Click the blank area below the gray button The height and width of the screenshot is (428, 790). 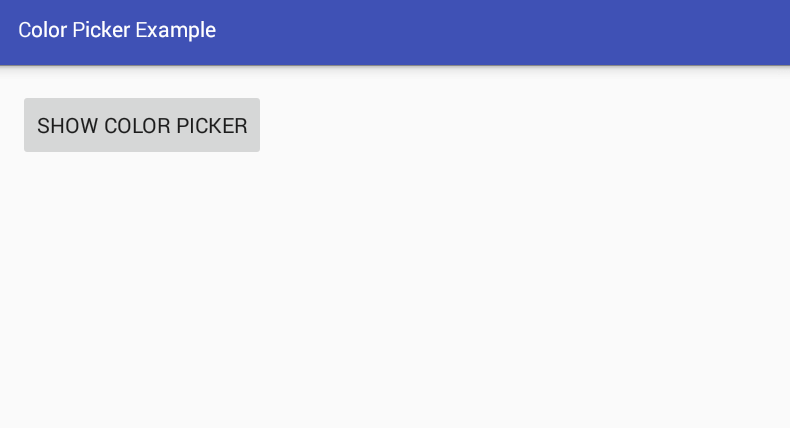tap(142, 290)
